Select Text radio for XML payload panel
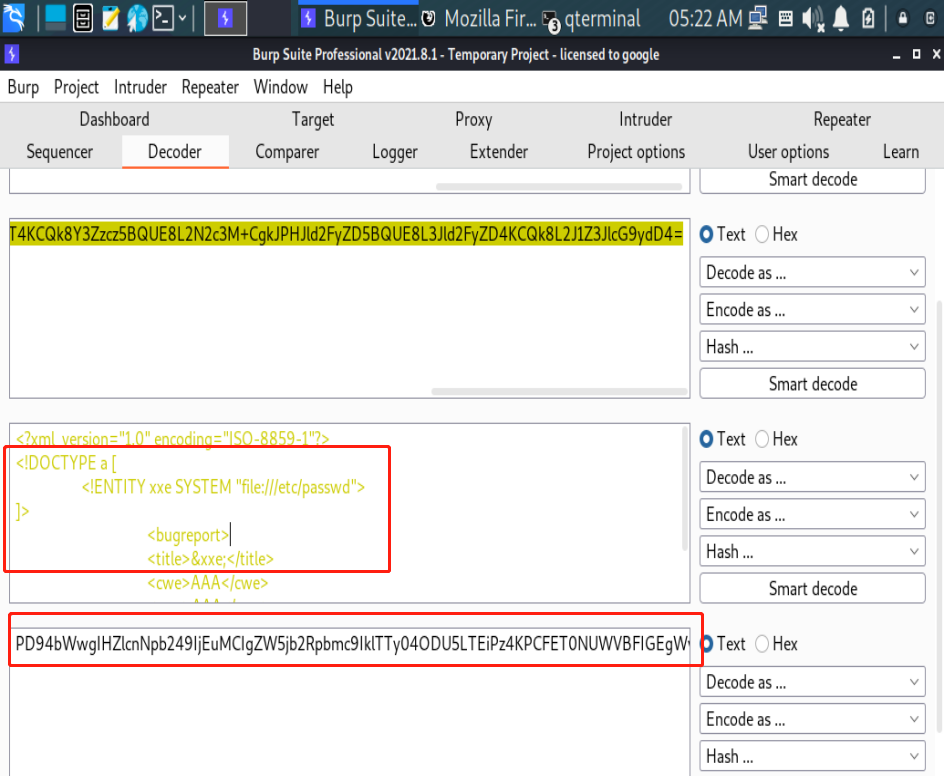This screenshot has height=776, width=944. pyautogui.click(x=707, y=439)
